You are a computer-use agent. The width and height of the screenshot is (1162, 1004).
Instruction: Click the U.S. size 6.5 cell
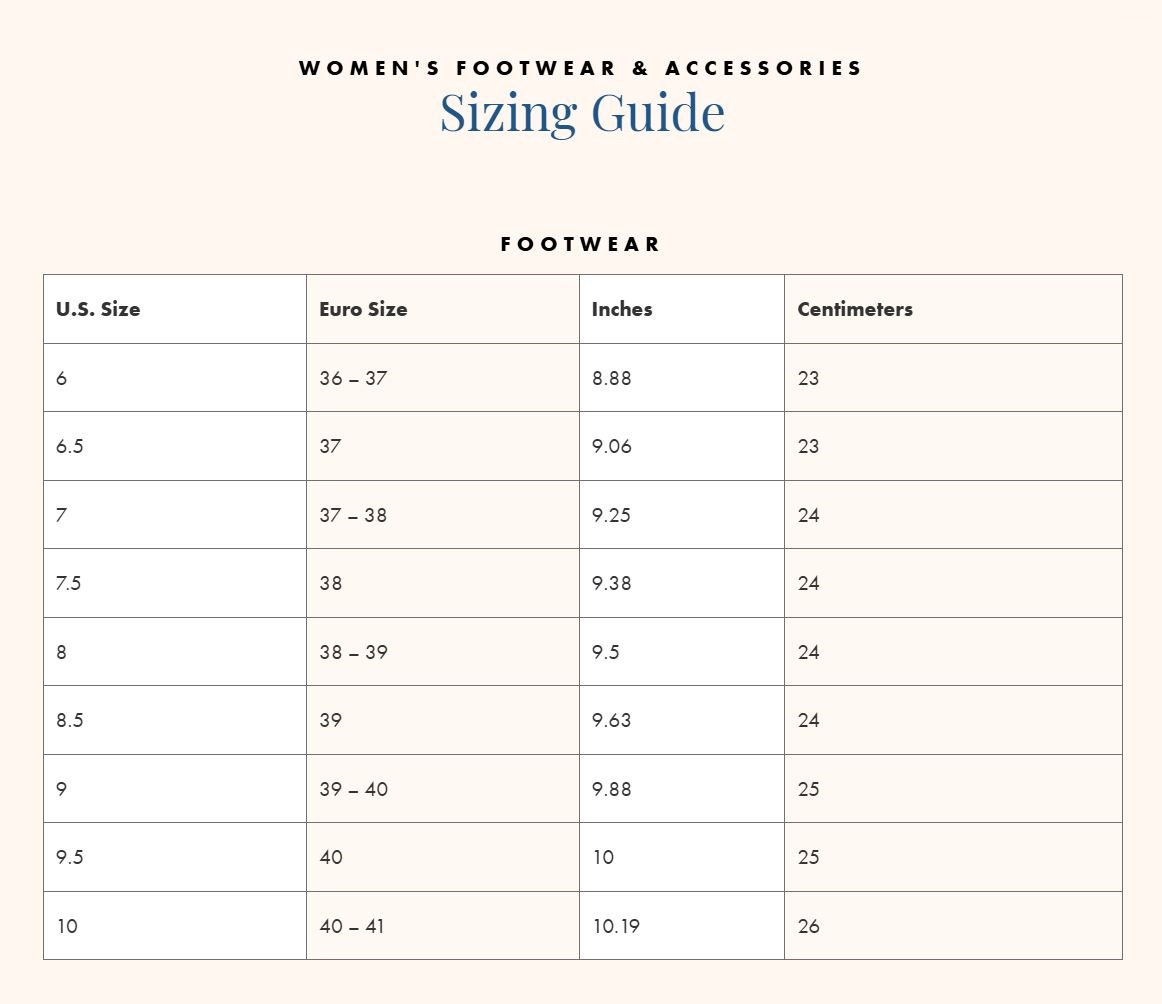point(70,446)
